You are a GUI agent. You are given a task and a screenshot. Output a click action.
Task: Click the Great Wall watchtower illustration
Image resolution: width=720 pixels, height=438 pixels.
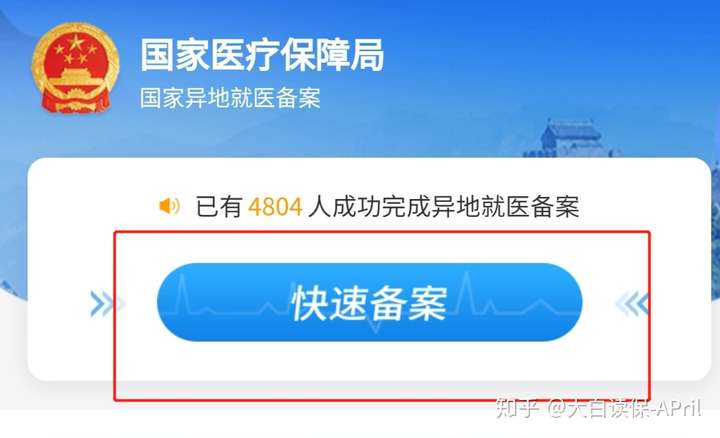coord(572,138)
